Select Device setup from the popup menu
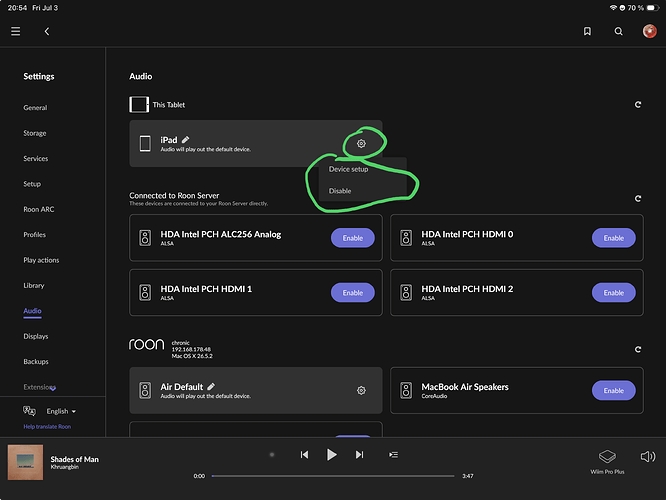This screenshot has width=666, height=500. tap(348, 169)
